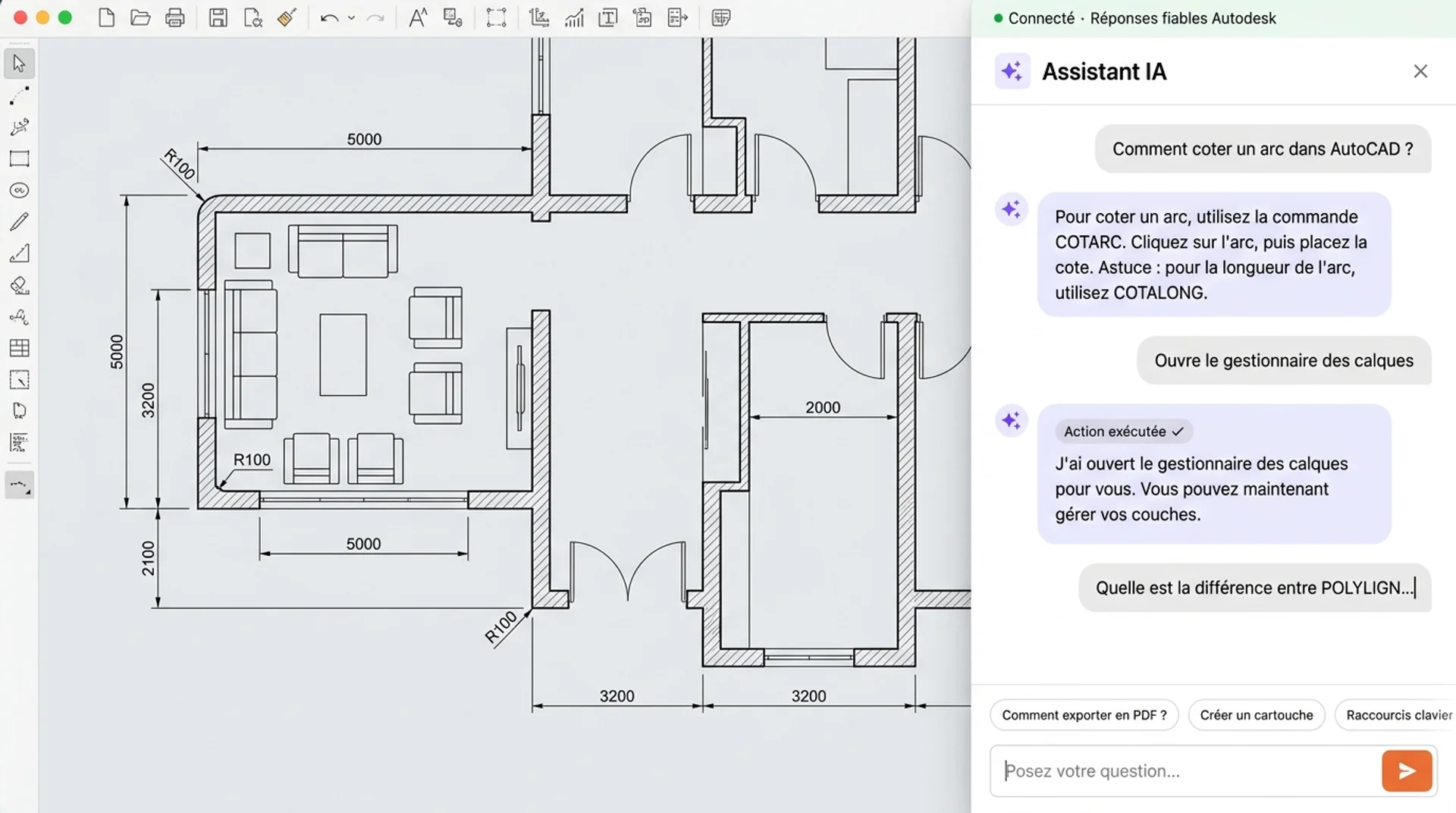Select the table grid tool
The width and height of the screenshot is (1456, 813).
coord(20,348)
